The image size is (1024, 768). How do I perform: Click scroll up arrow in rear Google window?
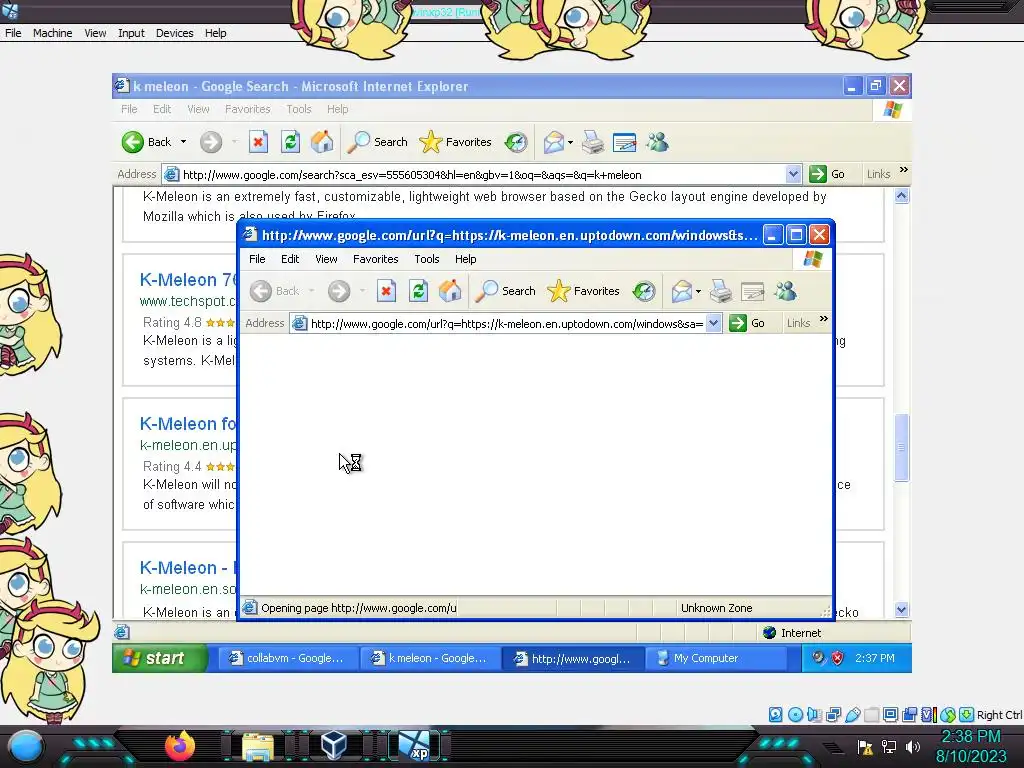pyautogui.click(x=901, y=196)
